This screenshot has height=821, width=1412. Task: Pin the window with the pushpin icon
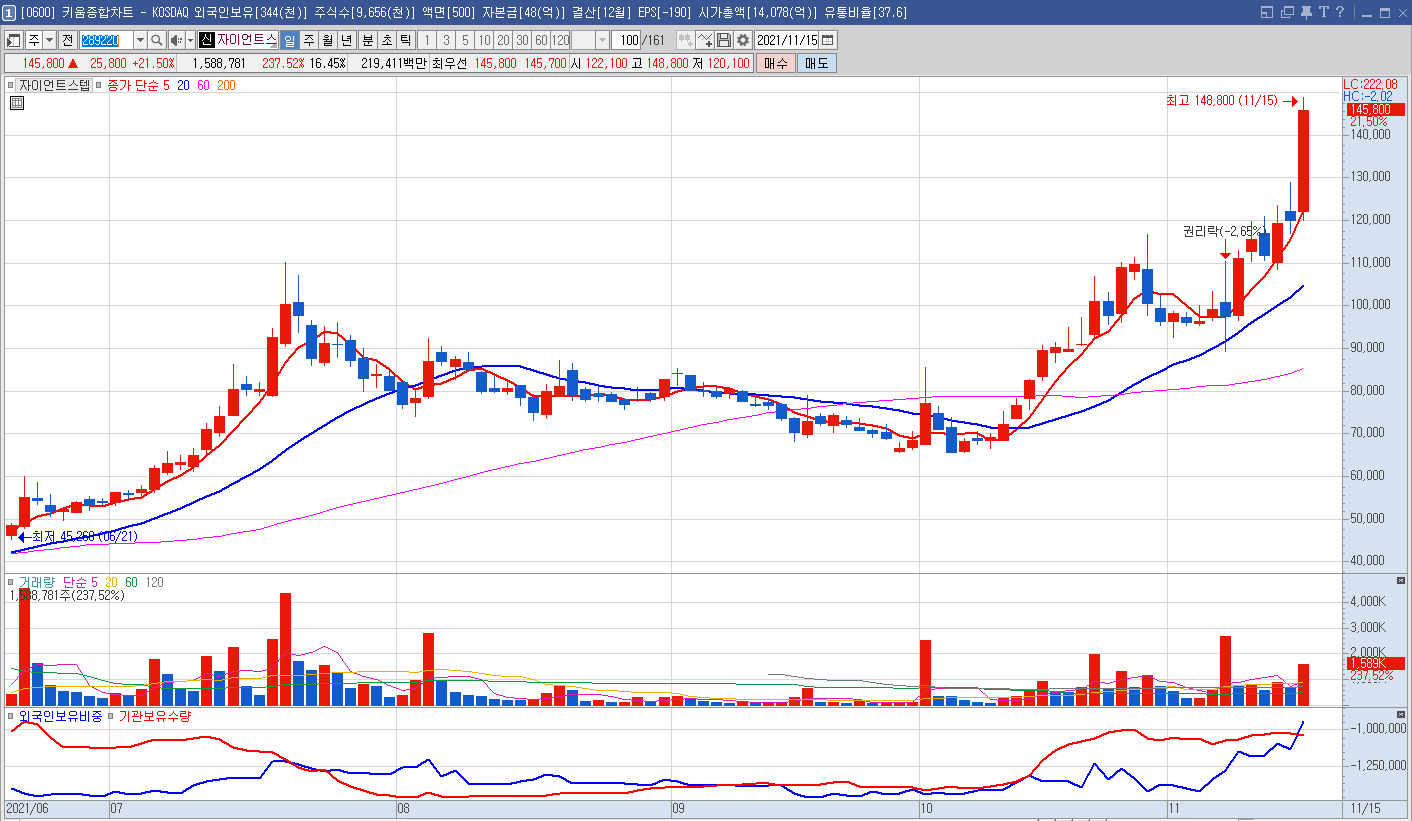pyautogui.click(x=1306, y=12)
